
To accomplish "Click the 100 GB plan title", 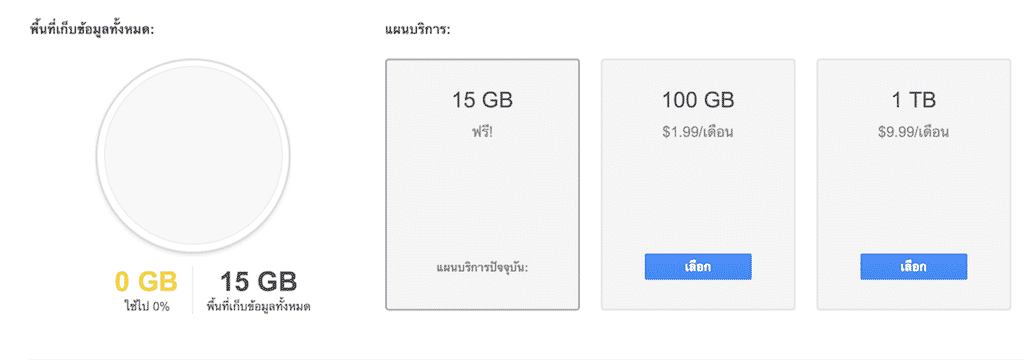I will 697,100.
